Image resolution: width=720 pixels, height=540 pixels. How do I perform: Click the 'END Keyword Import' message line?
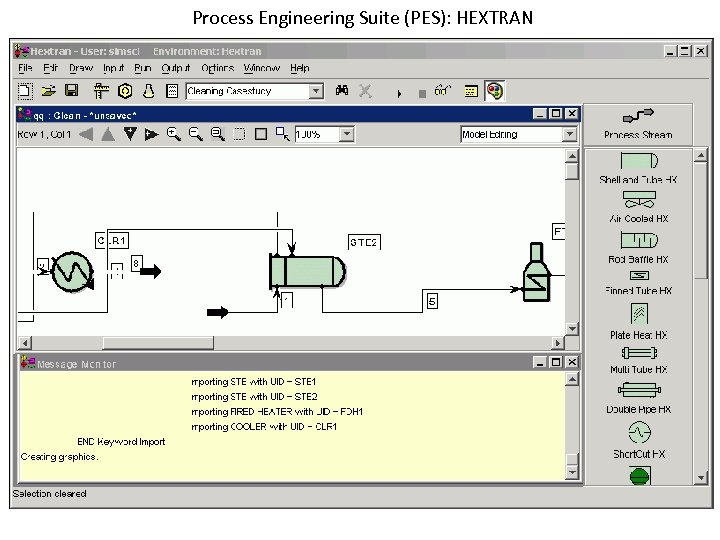point(121,442)
